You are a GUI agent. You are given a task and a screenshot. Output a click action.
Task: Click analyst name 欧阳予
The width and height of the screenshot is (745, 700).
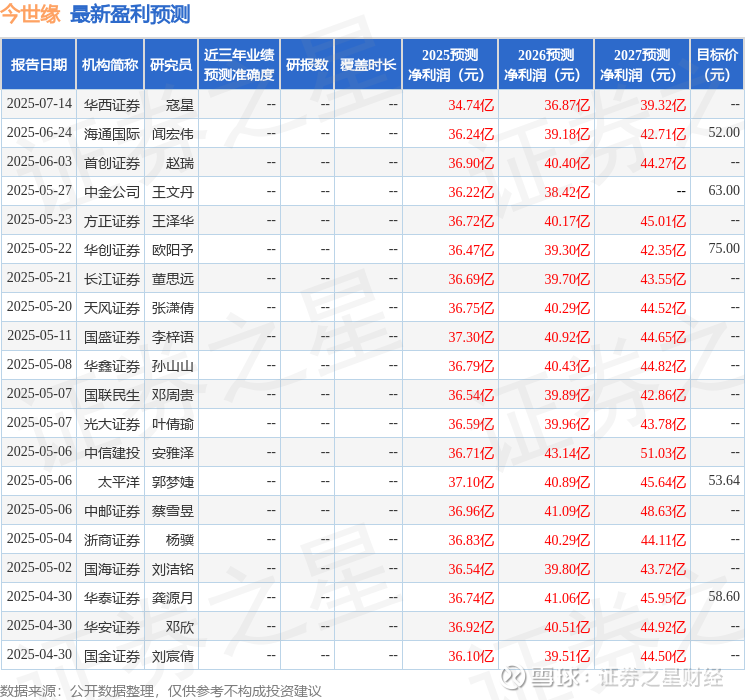pos(173,250)
